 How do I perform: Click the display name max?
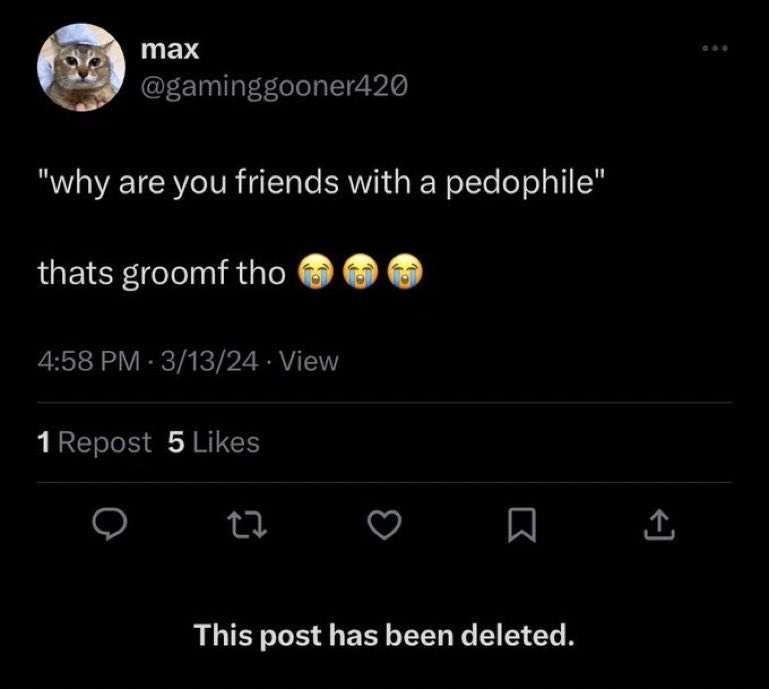click(170, 50)
